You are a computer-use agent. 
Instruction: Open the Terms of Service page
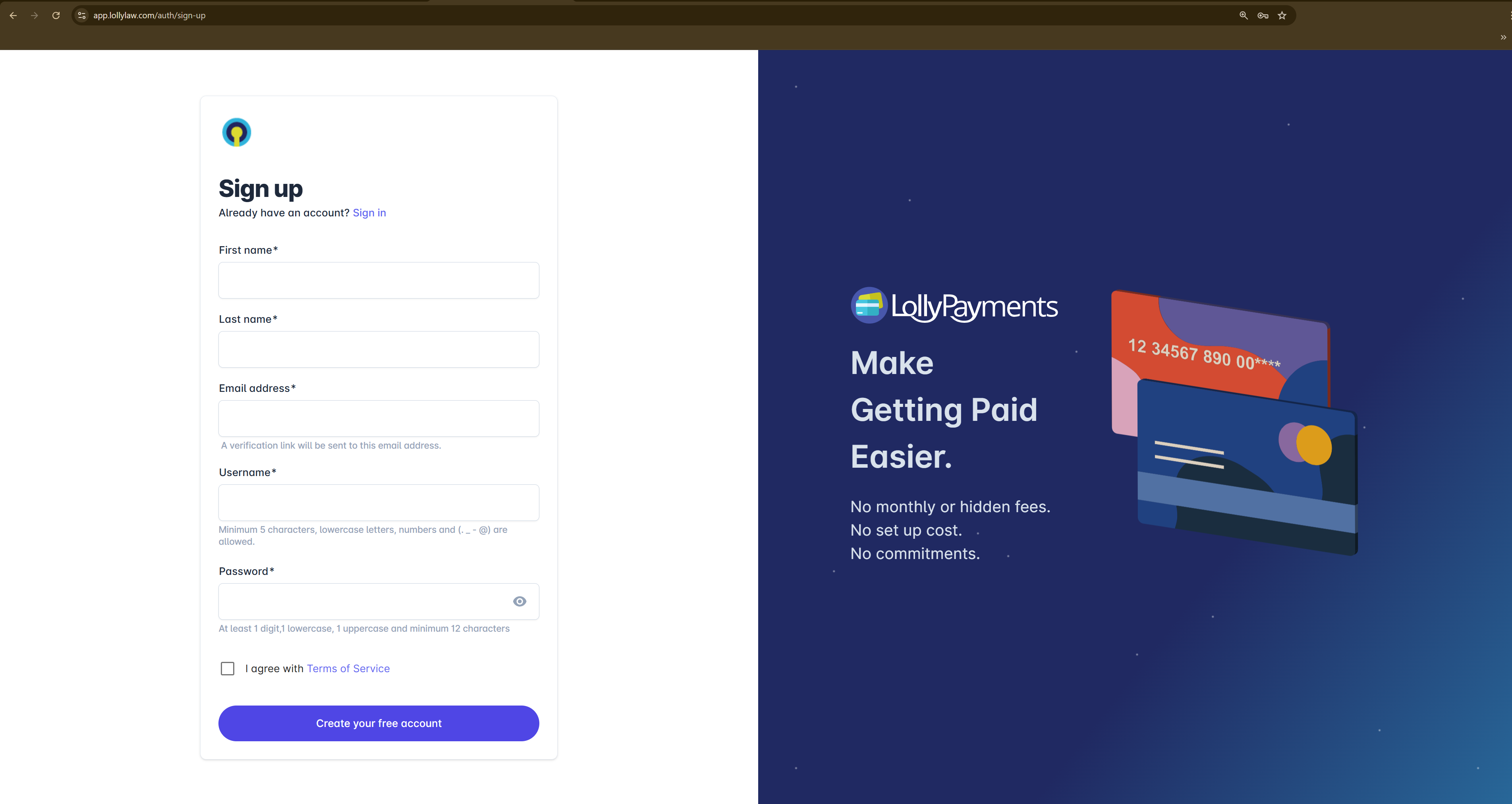pyautogui.click(x=348, y=669)
